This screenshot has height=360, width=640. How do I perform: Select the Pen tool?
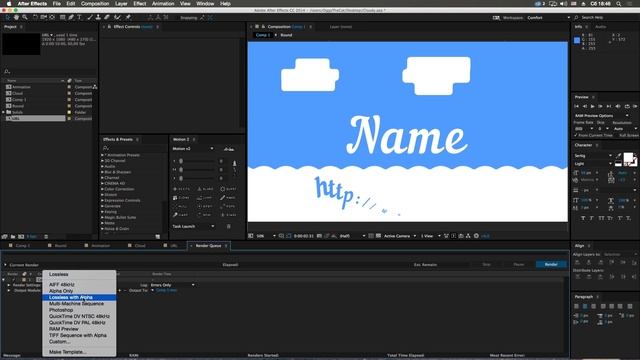pyautogui.click(x=71, y=18)
